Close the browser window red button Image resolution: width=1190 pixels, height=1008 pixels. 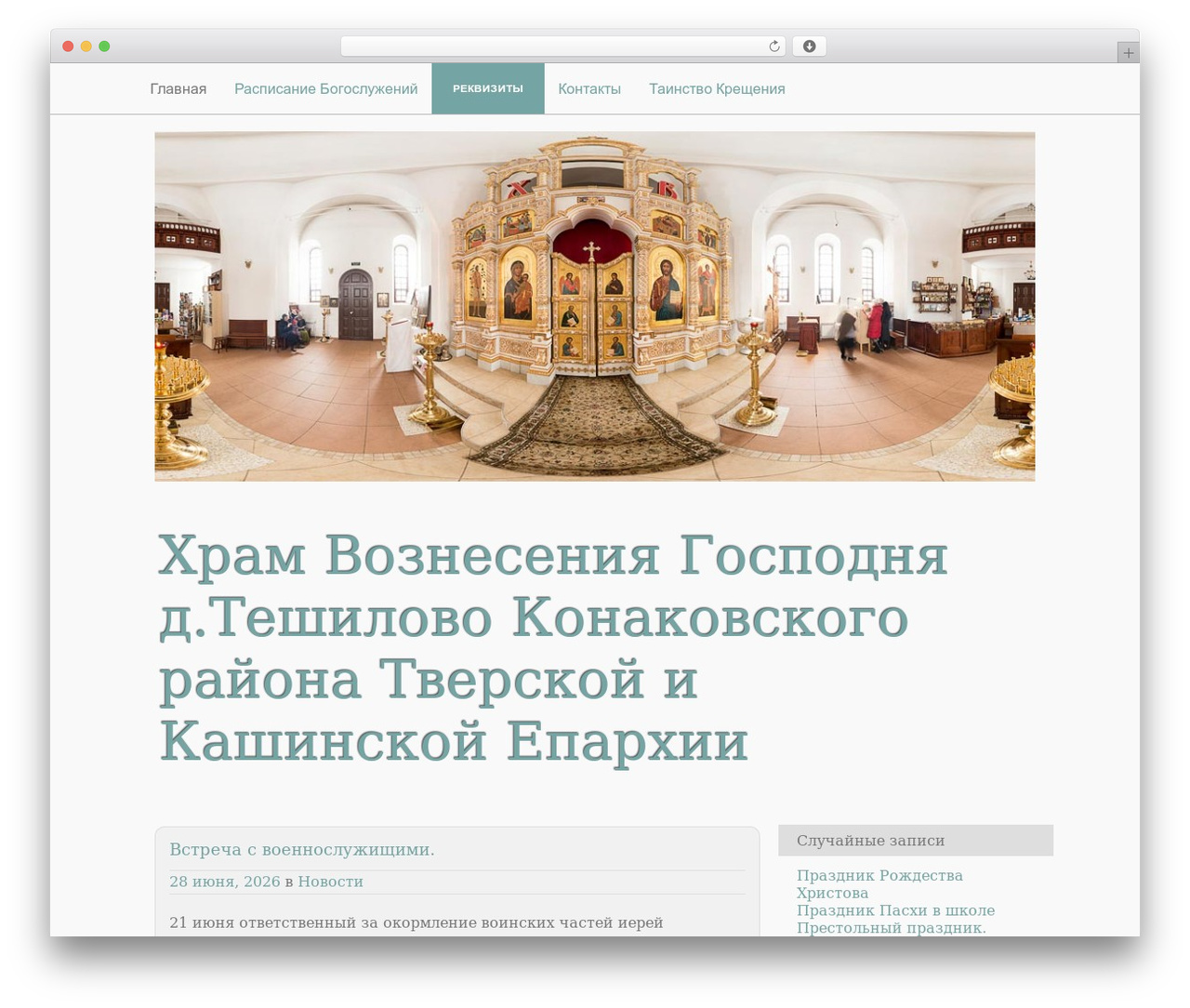tap(68, 46)
